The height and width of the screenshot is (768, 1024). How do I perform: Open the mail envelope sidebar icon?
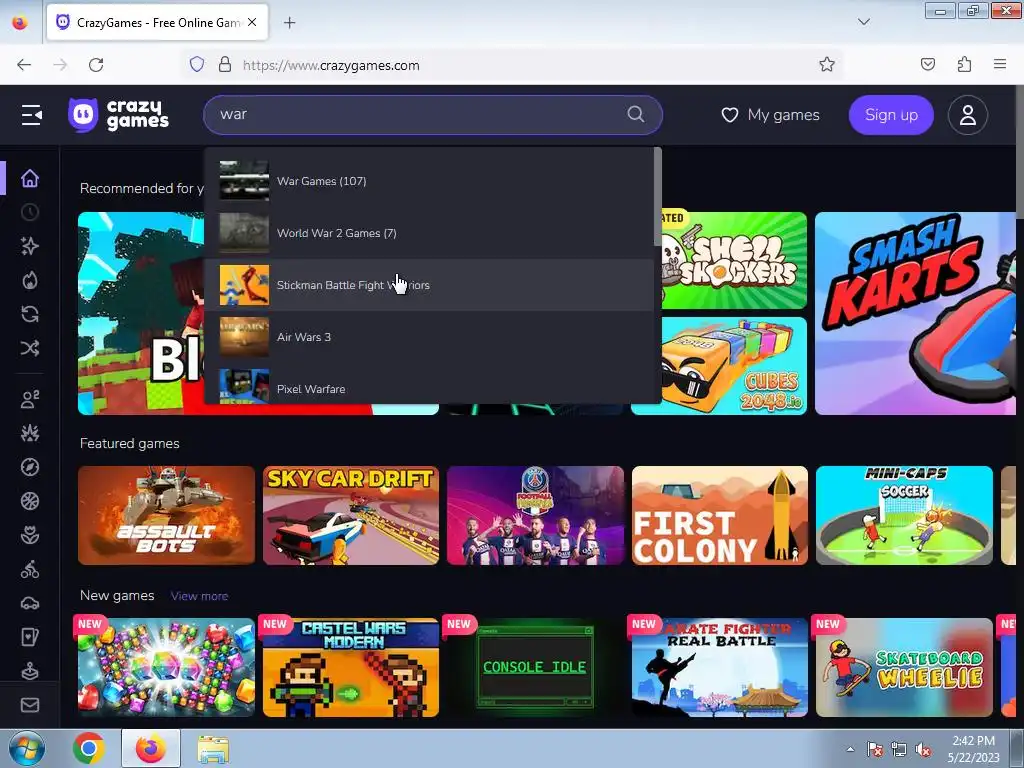pyautogui.click(x=30, y=705)
